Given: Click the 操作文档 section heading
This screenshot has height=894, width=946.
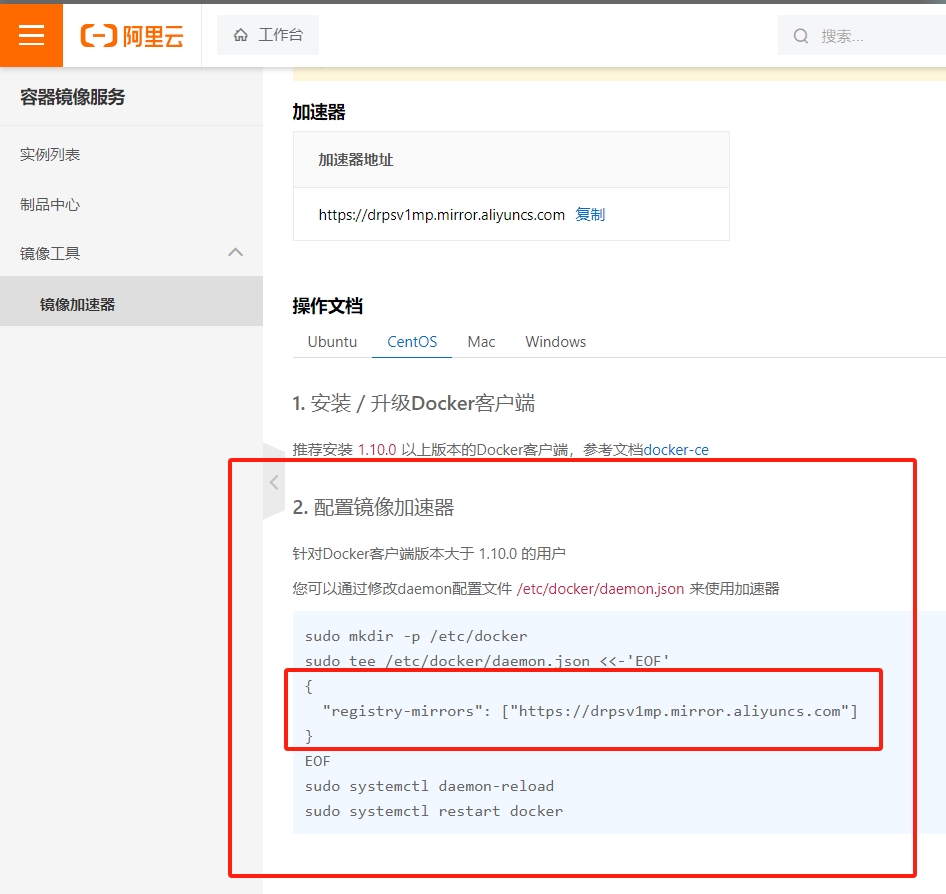Looking at the screenshot, I should (x=328, y=306).
